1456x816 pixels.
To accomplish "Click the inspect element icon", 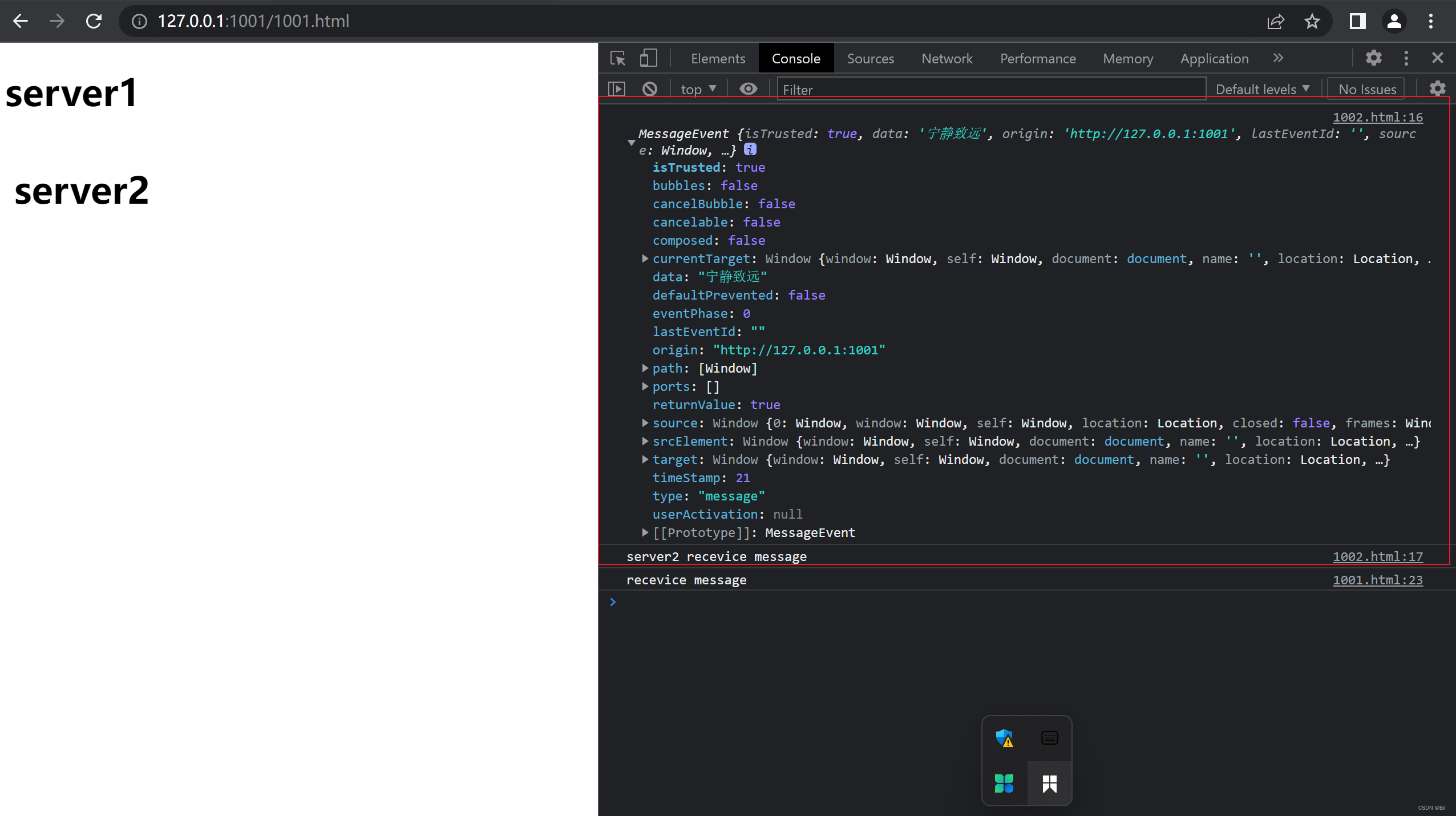I will 617,57.
